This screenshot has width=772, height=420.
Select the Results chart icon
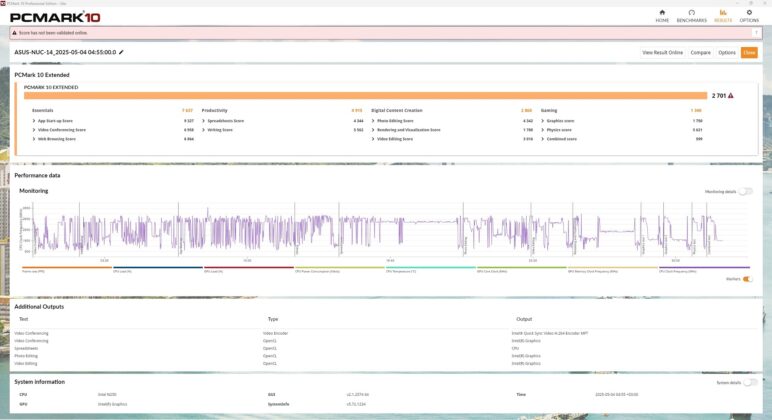[723, 12]
